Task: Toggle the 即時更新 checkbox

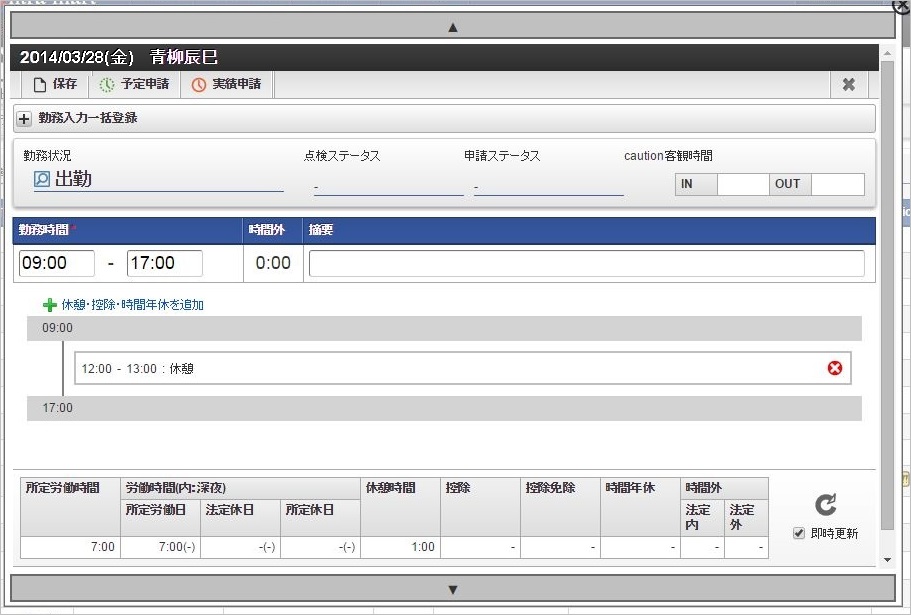Action: (x=798, y=533)
